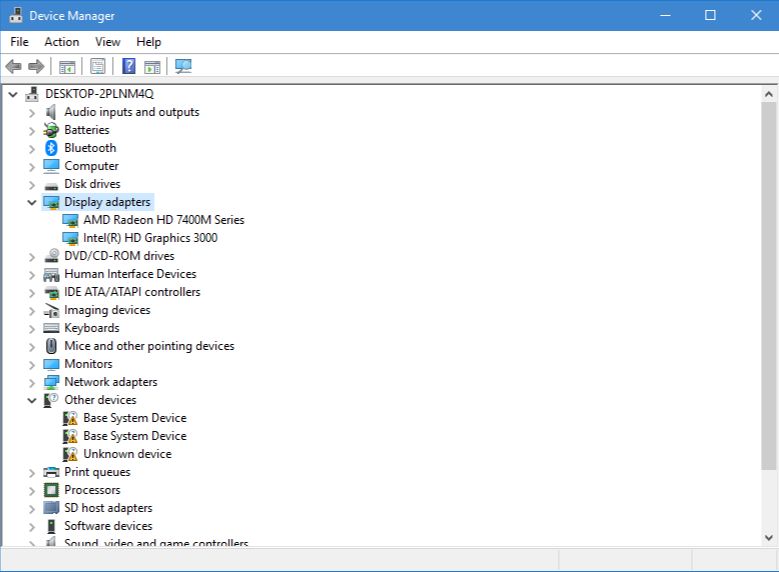The width and height of the screenshot is (779, 572).
Task: Select the Software devices label
Action: click(x=108, y=526)
